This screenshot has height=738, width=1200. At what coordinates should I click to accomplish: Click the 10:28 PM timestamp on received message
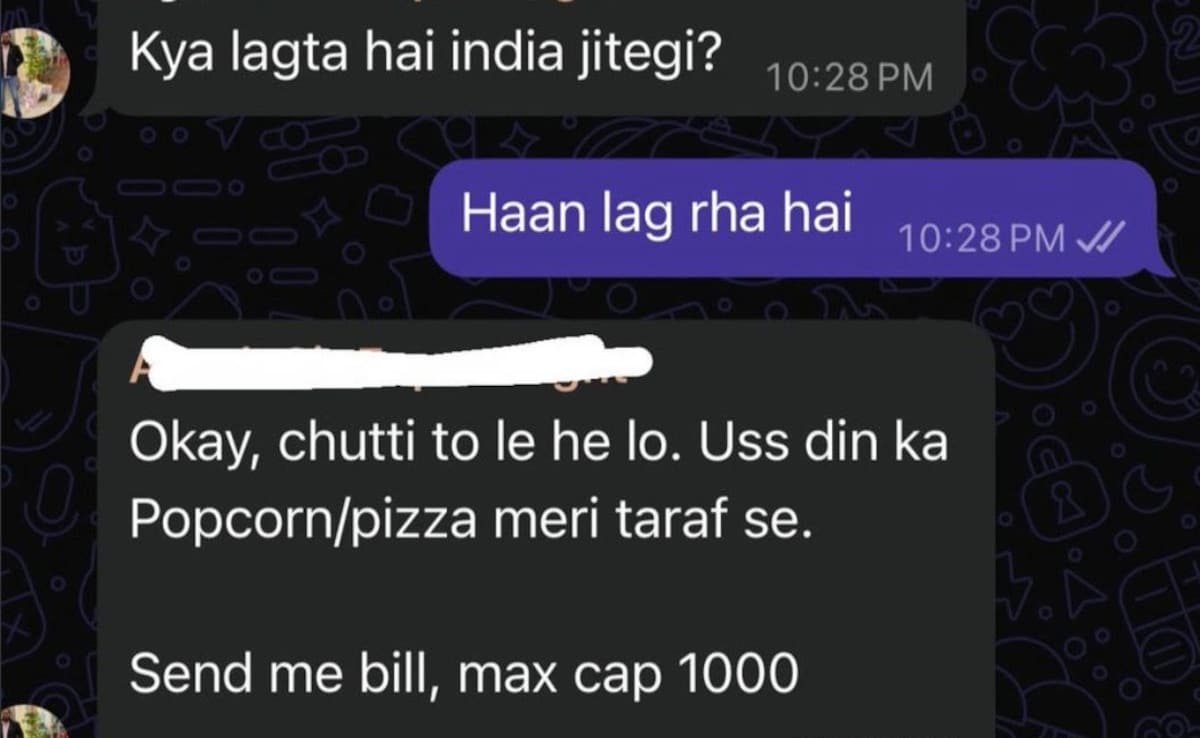click(x=848, y=77)
